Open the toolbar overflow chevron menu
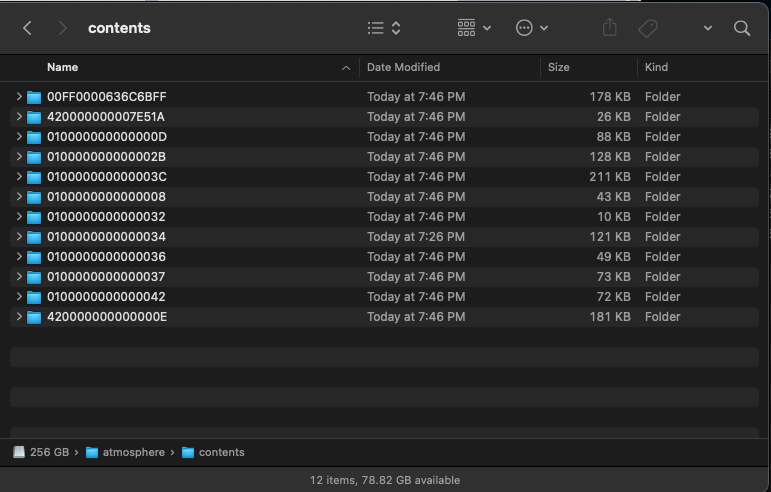The width and height of the screenshot is (771, 492). click(x=708, y=28)
